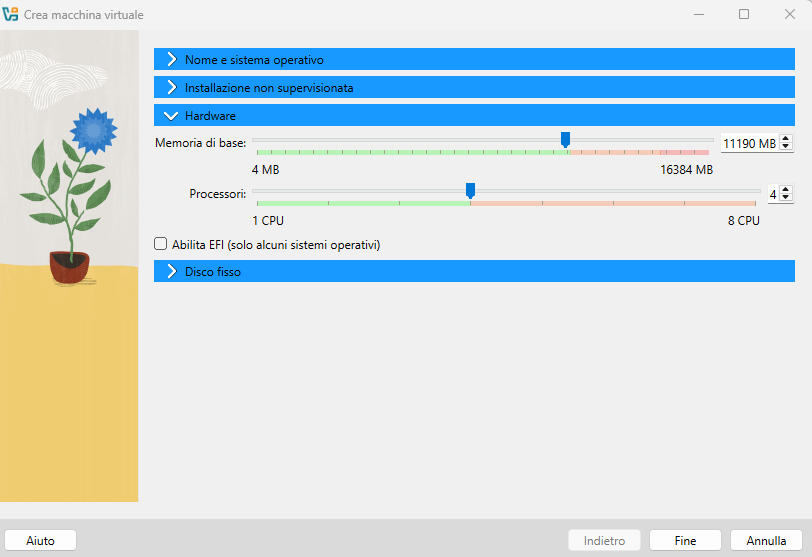The width and height of the screenshot is (812, 557).
Task: Click the memory size field showing 11190 MB
Action: (748, 143)
